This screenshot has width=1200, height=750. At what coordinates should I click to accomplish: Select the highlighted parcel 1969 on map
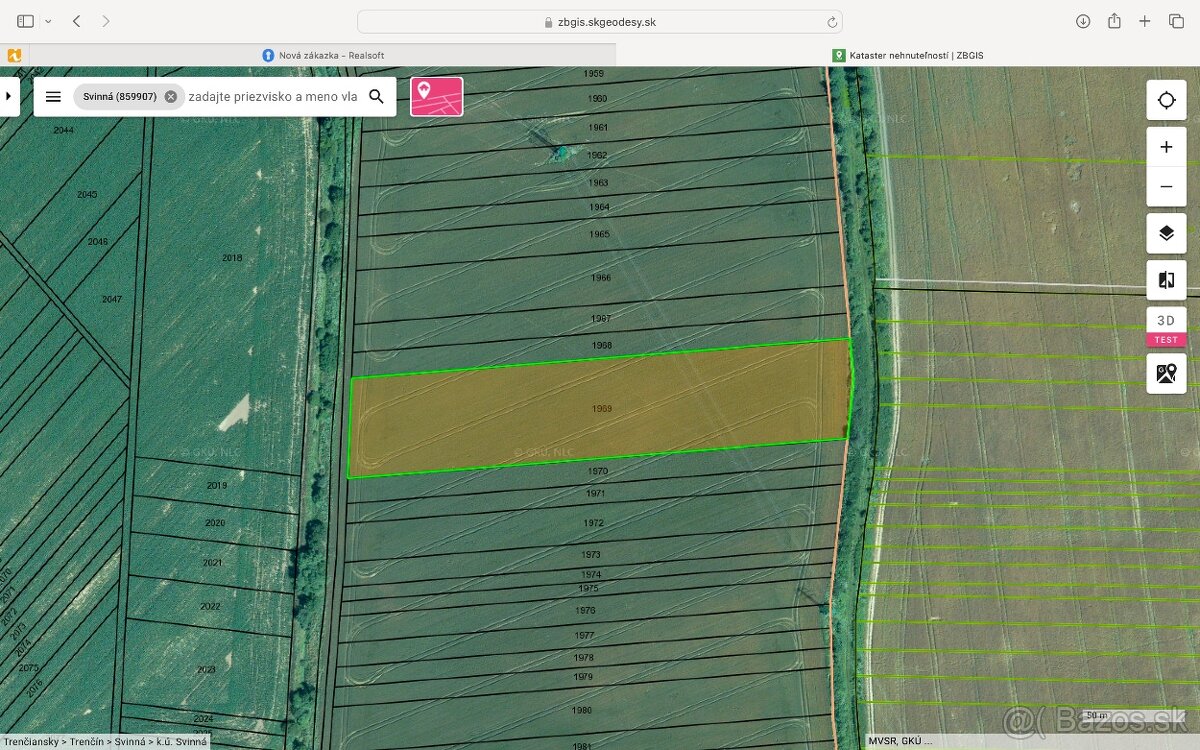tap(600, 409)
